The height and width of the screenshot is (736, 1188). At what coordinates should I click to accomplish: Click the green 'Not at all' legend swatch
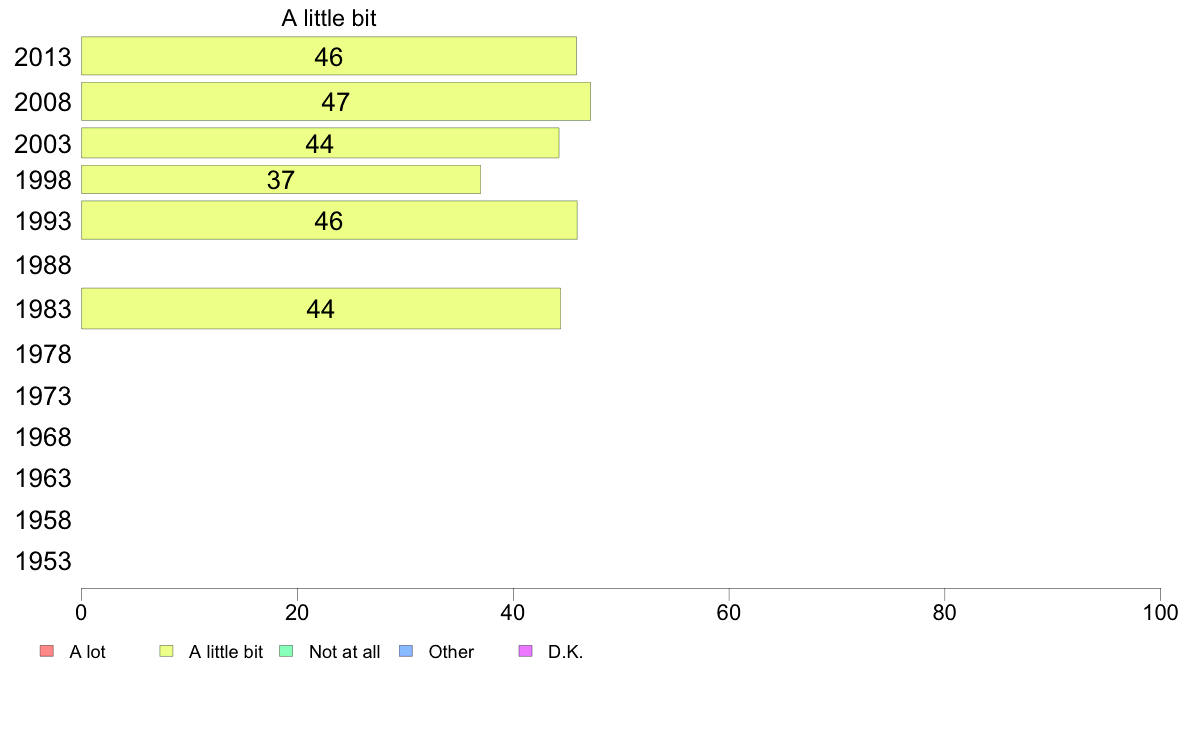pyautogui.click(x=286, y=651)
